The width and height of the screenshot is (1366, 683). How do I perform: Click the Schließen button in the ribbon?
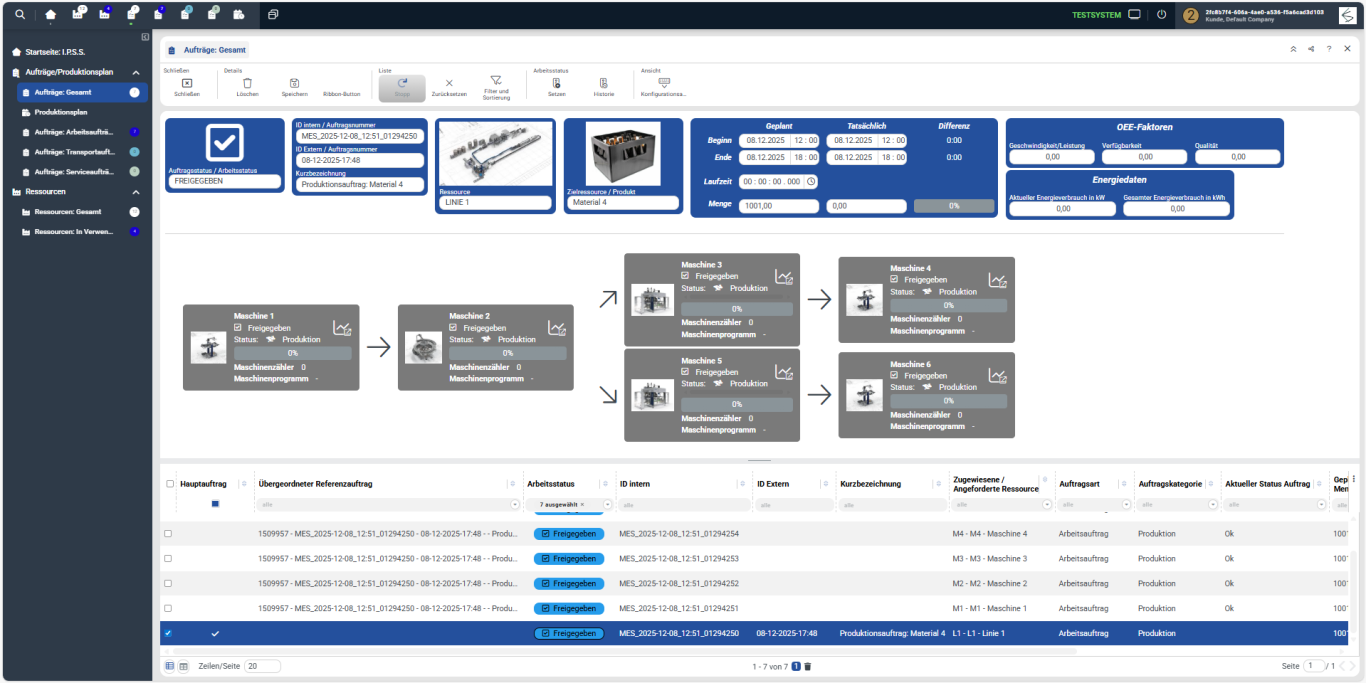click(187, 84)
